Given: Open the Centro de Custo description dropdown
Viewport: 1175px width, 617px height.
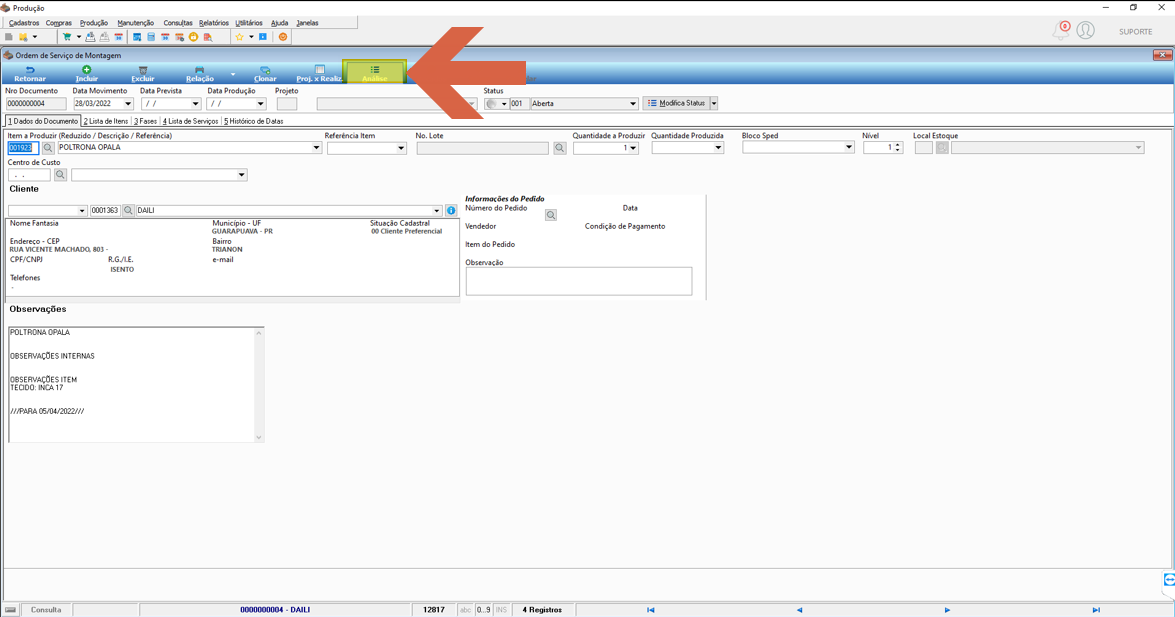Looking at the screenshot, I should click(241, 175).
